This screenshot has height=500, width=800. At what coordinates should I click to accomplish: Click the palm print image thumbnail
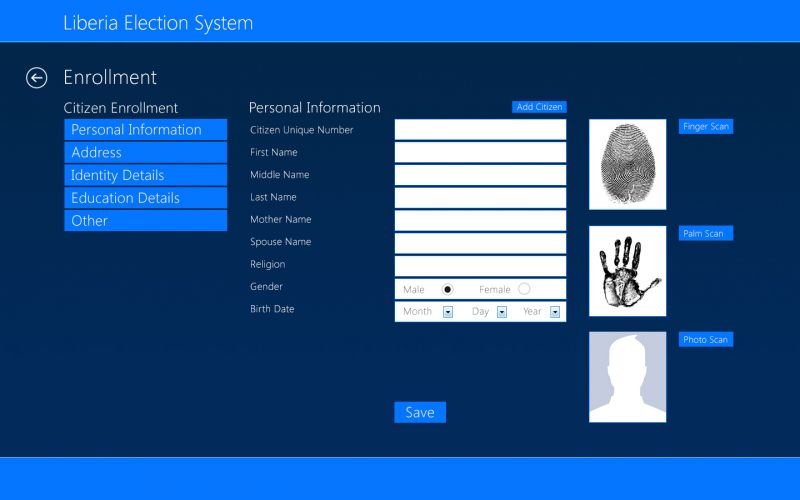point(628,271)
